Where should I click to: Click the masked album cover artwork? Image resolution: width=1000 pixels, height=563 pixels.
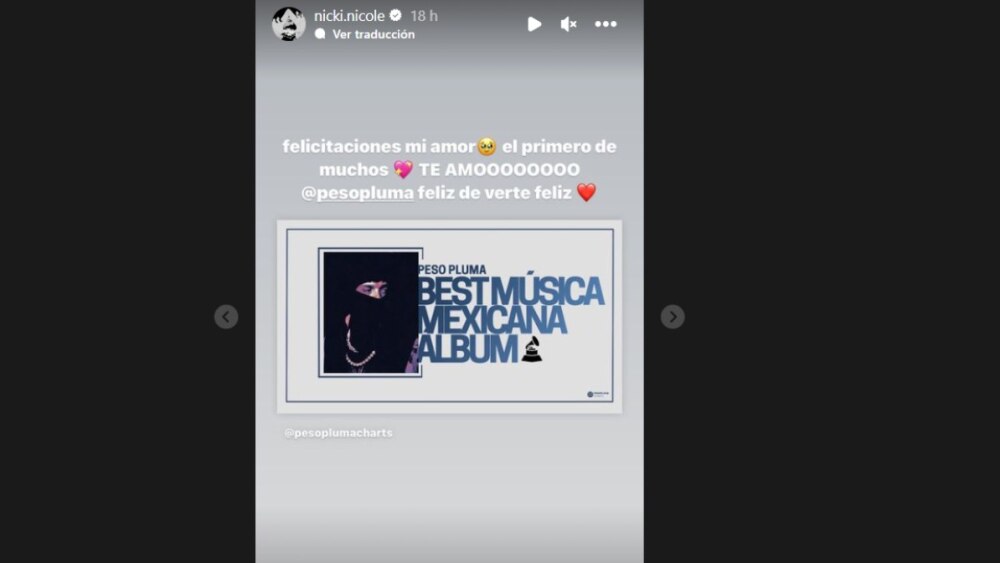[x=371, y=312]
